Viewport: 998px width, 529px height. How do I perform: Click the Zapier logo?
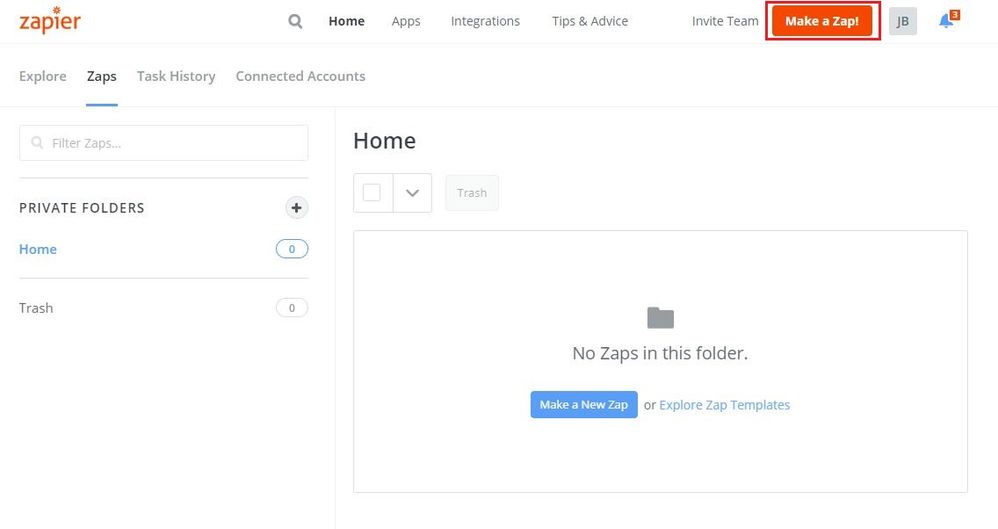coord(50,21)
